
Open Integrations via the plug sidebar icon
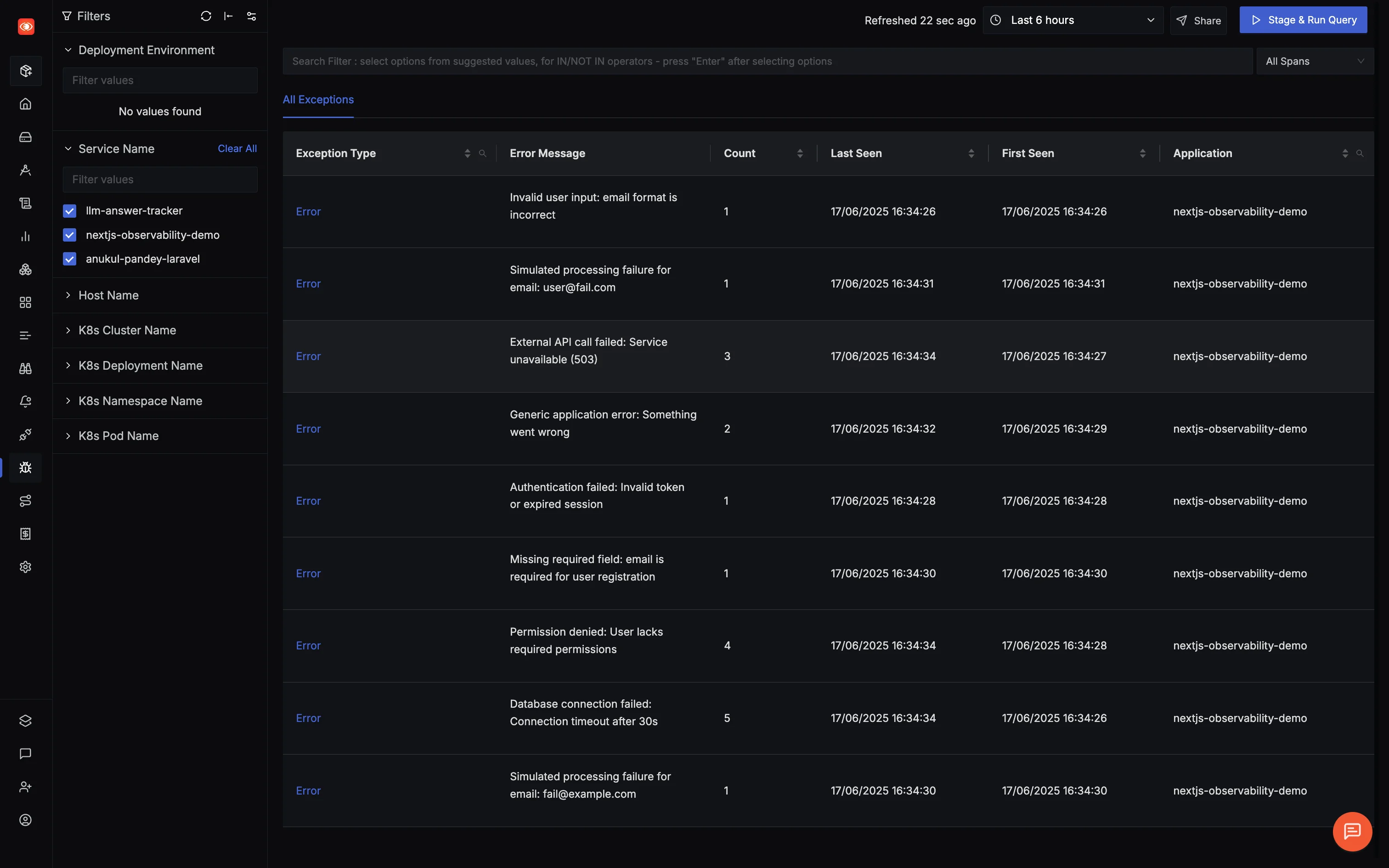click(x=25, y=434)
